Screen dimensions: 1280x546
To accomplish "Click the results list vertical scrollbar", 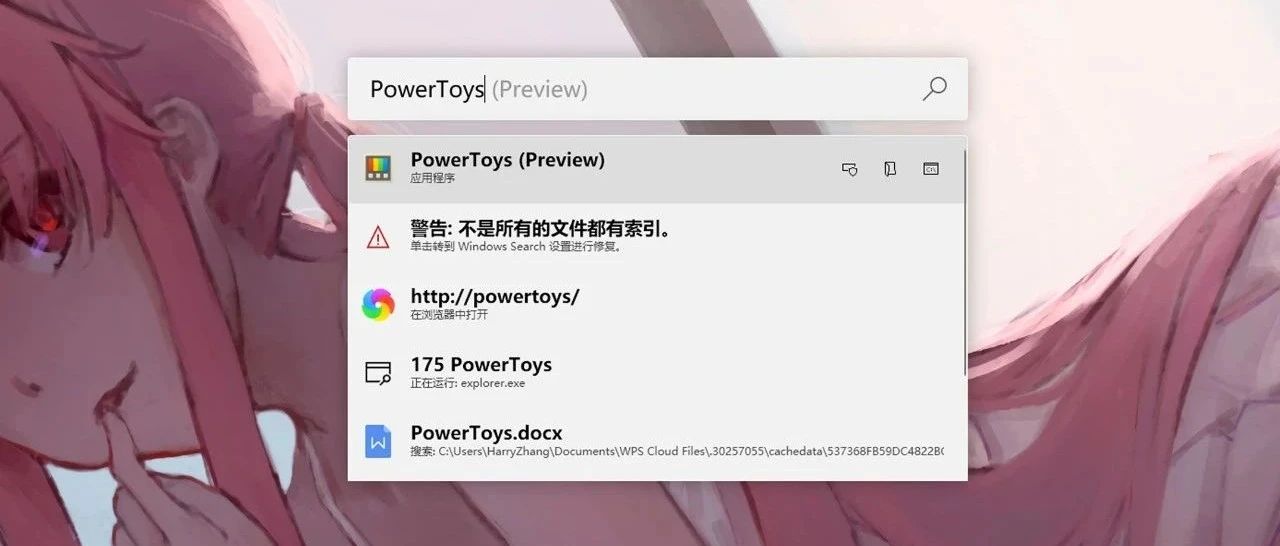I will pos(965,262).
